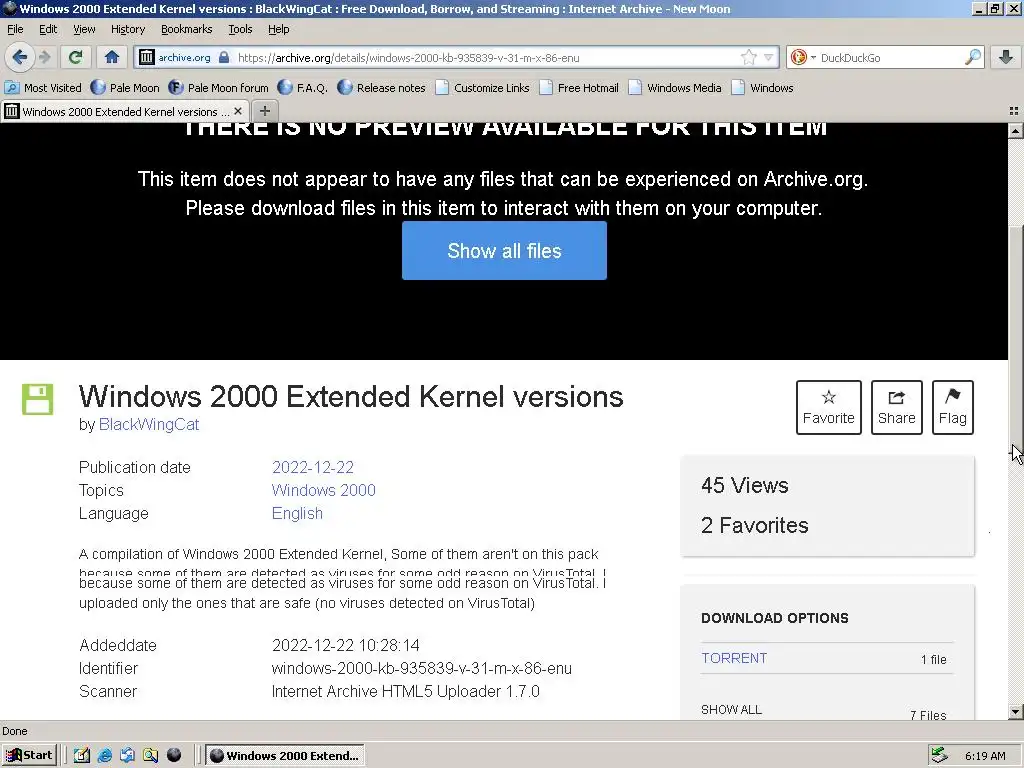This screenshot has width=1024, height=768.
Task: Click the padlock security icon in address bar
Action: pos(224,57)
